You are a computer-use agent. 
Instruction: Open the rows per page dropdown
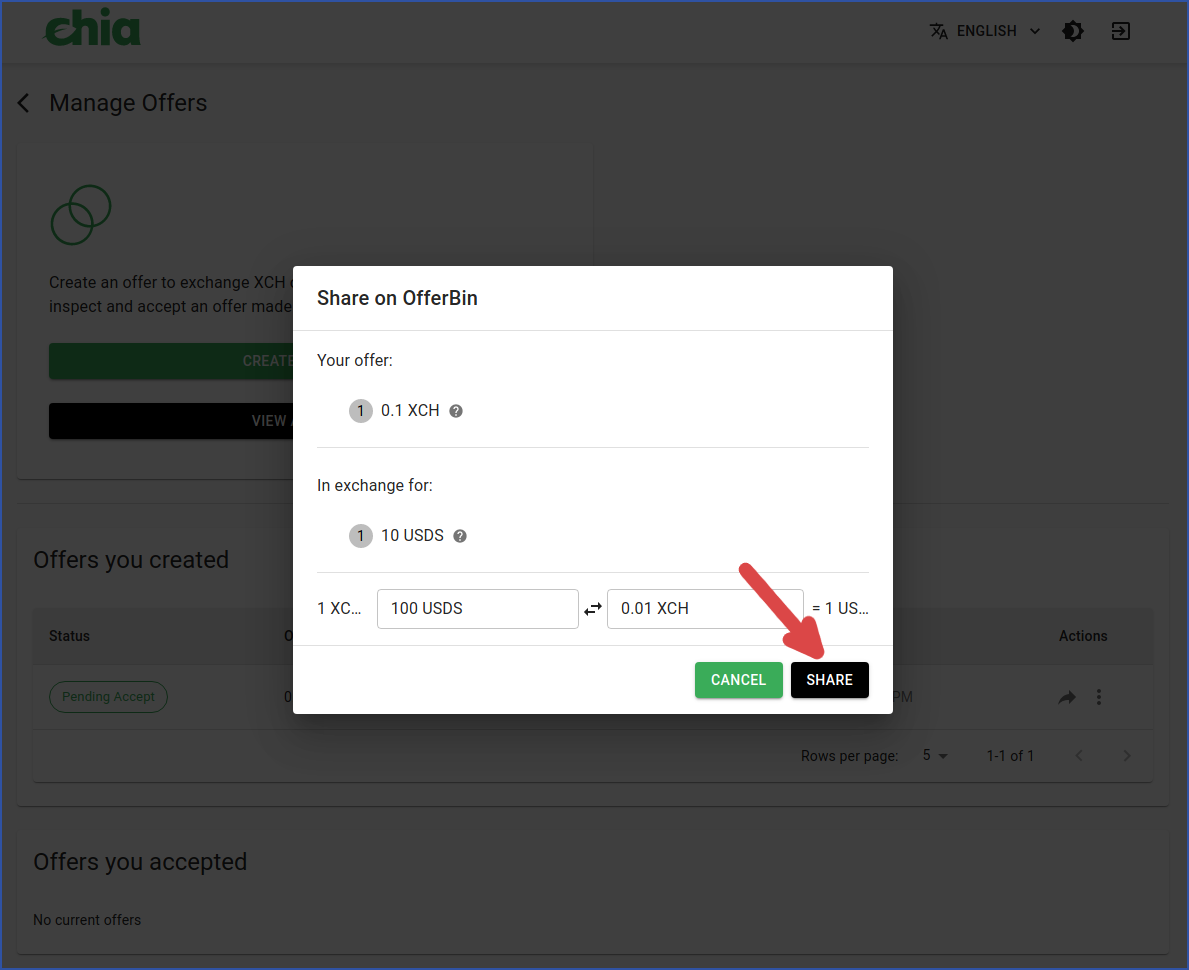pyautogui.click(x=935, y=755)
